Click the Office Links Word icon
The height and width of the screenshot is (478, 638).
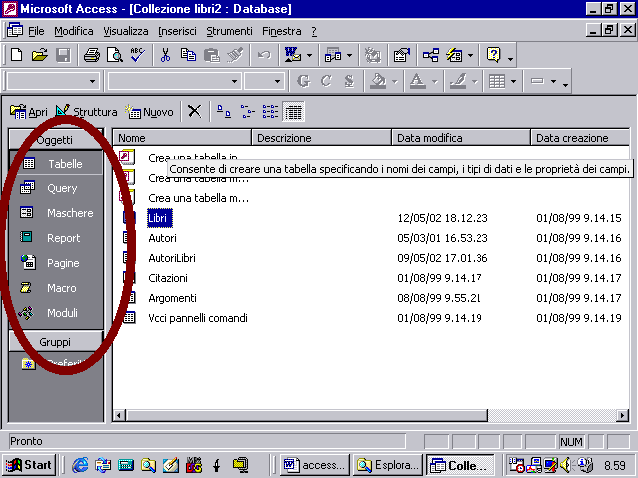[293, 55]
